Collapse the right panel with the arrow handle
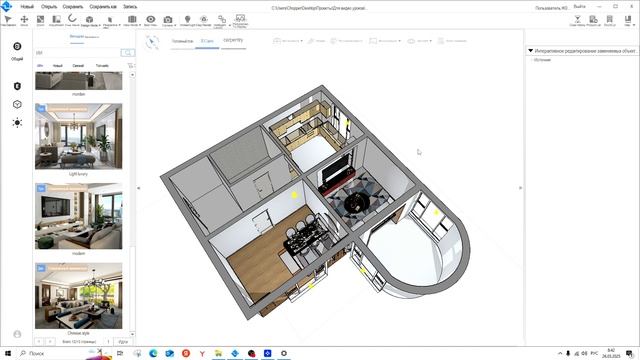 [x=520, y=188]
